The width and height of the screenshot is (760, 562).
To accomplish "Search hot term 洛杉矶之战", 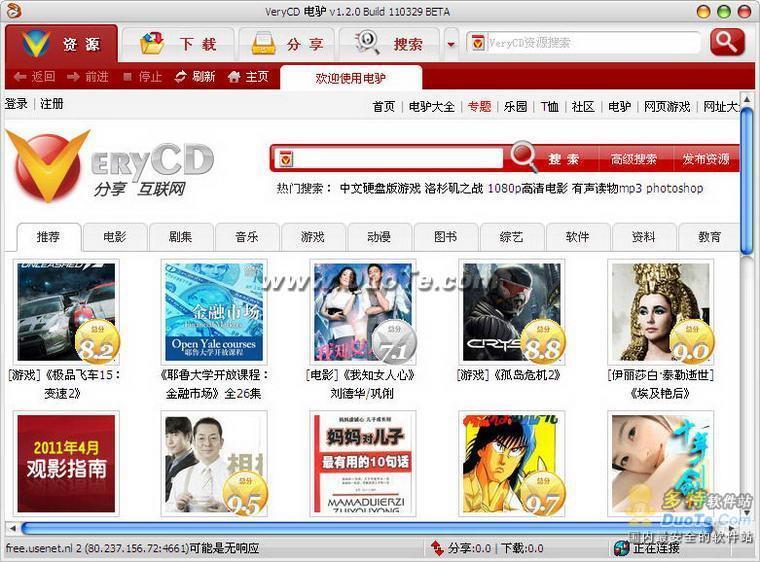I will 454,188.
